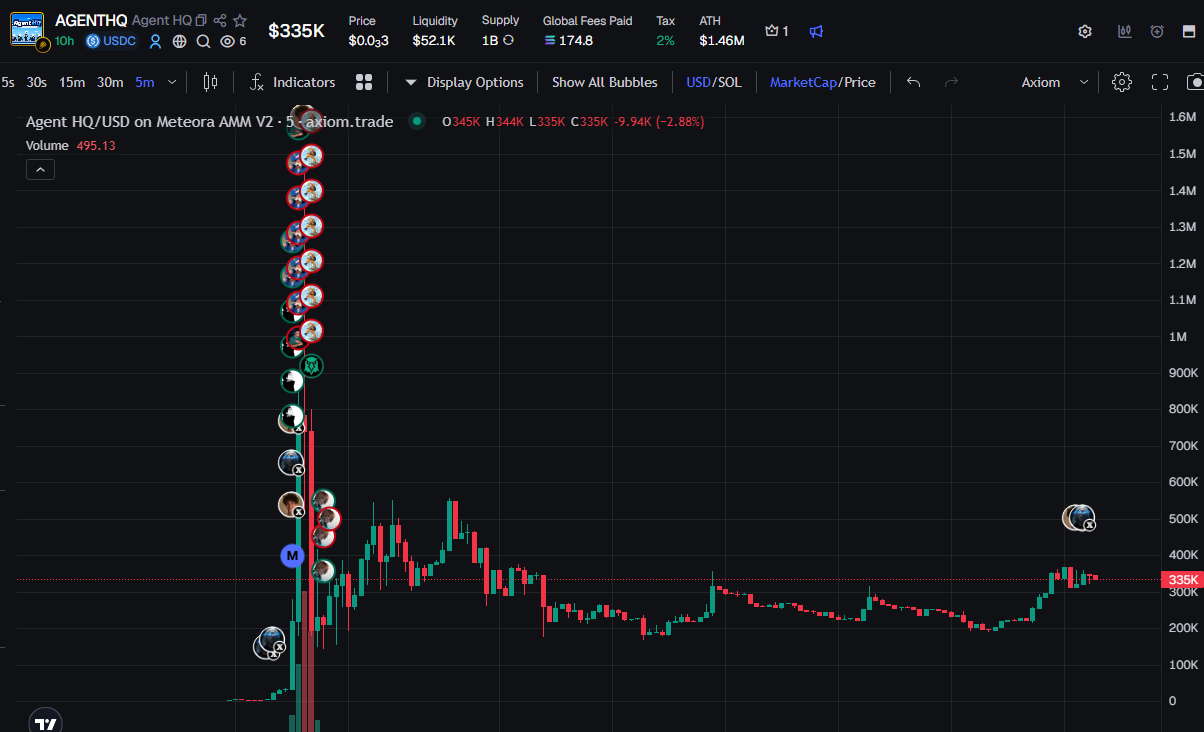Select the 30m timeframe

(x=110, y=82)
